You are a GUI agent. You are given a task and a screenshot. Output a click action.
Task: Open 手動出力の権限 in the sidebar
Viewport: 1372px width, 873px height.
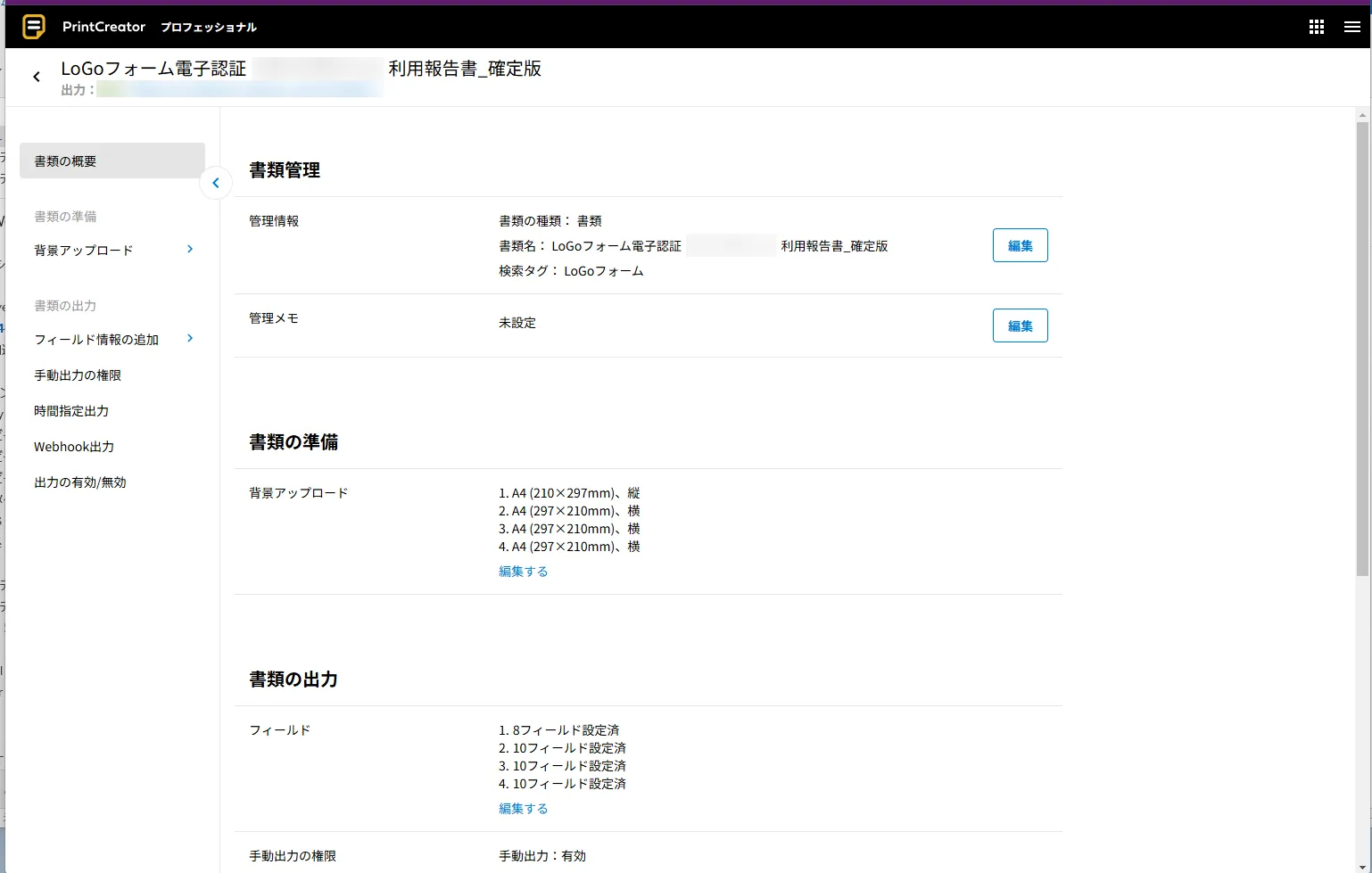click(78, 375)
